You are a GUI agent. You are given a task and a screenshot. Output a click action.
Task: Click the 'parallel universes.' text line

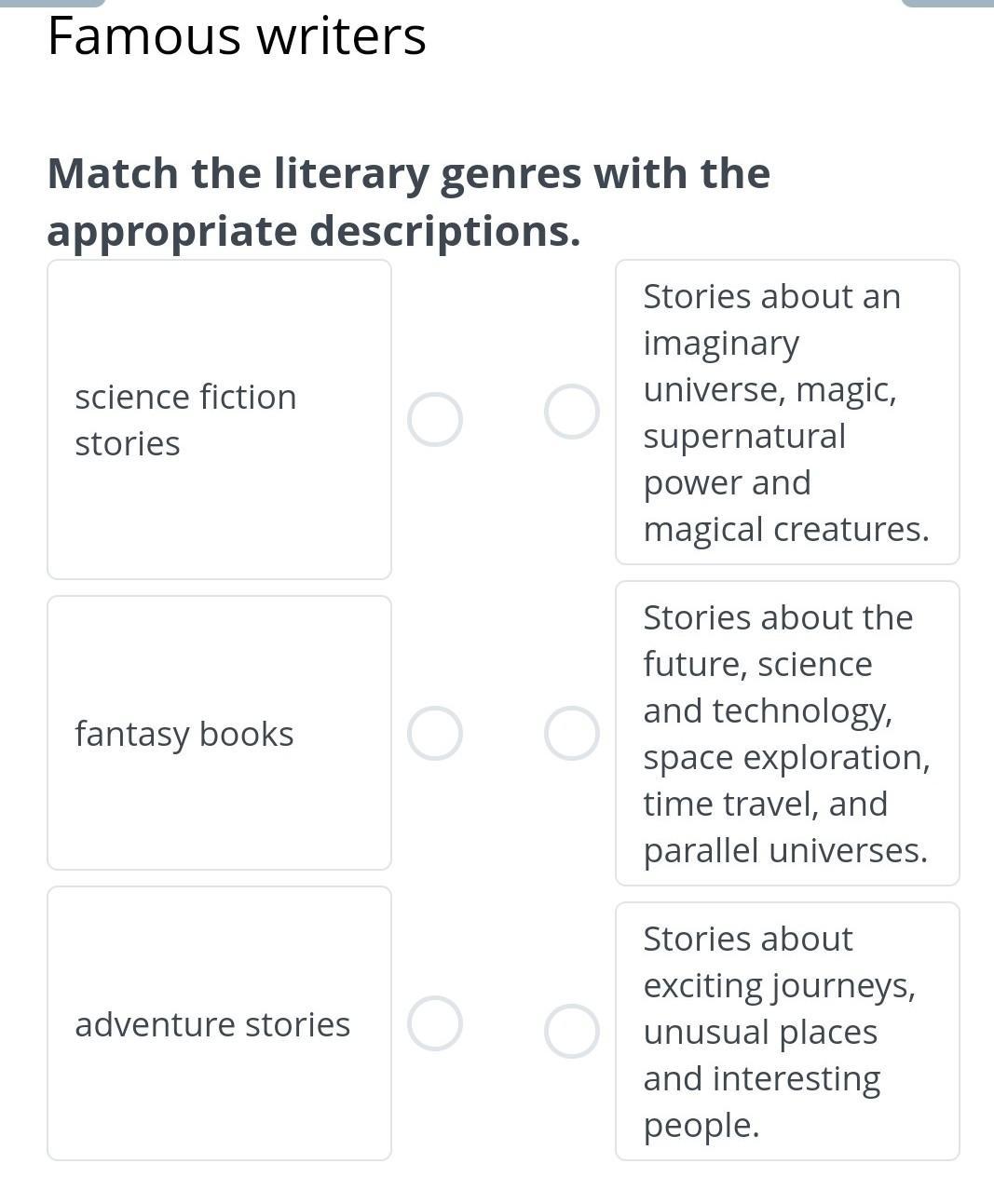(x=785, y=850)
